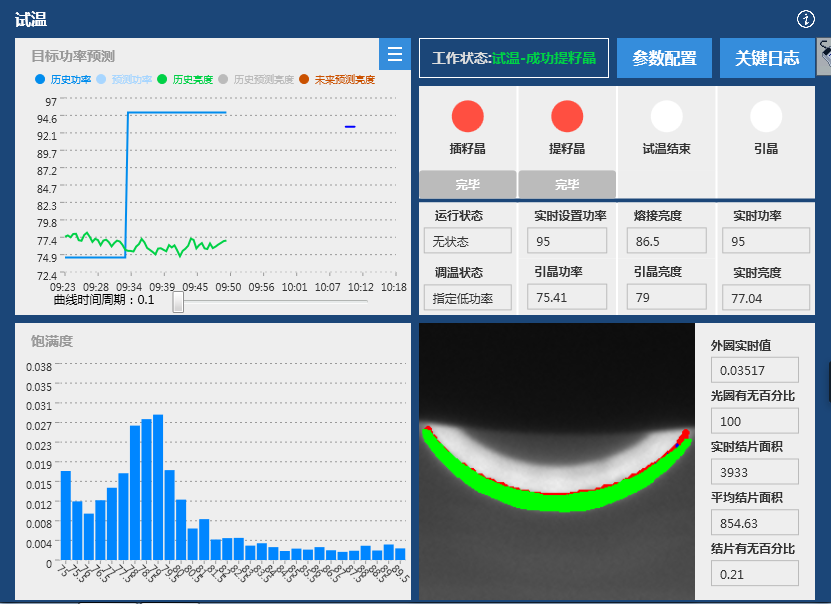
Task: Click the pin icon at the top right edge
Action: [824, 57]
